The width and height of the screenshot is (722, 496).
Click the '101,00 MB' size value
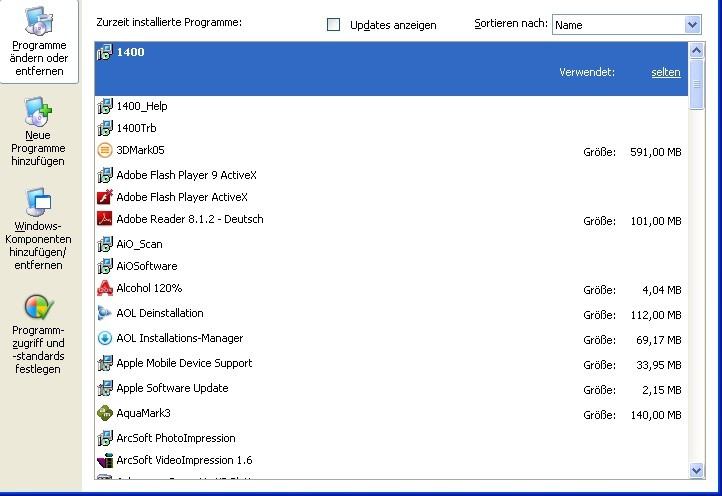(x=656, y=221)
